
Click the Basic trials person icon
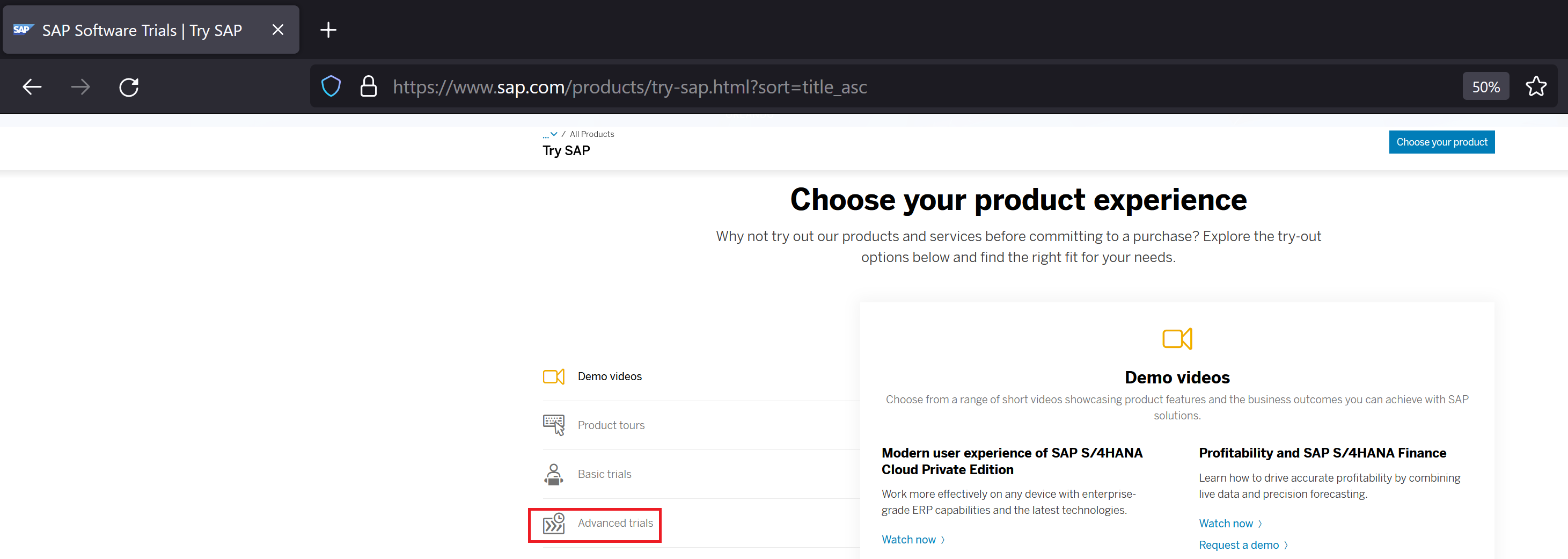(x=553, y=474)
